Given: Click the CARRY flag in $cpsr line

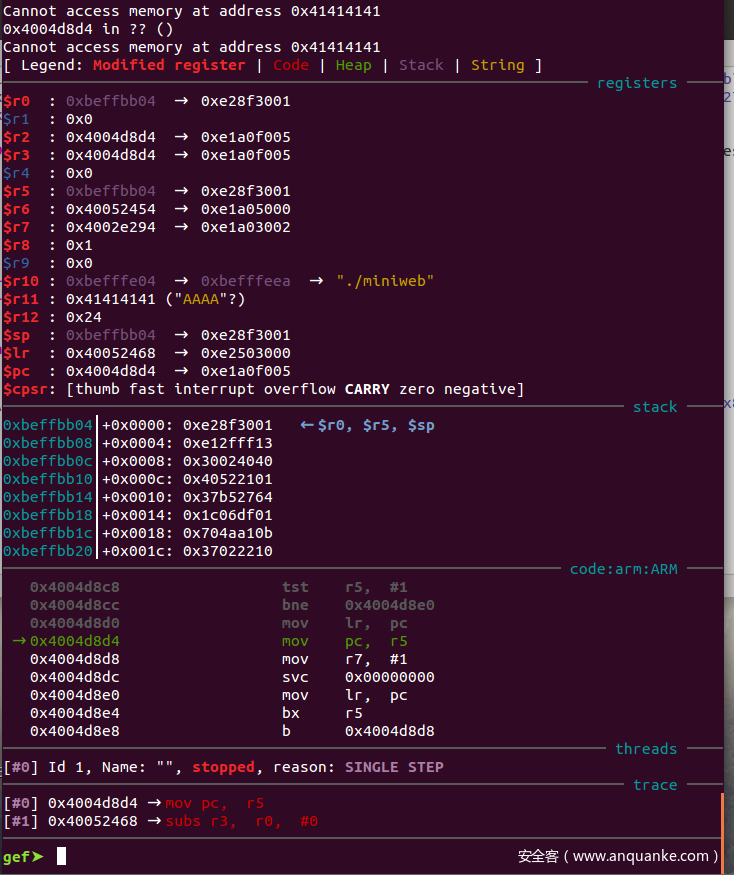Looking at the screenshot, I should (x=367, y=389).
